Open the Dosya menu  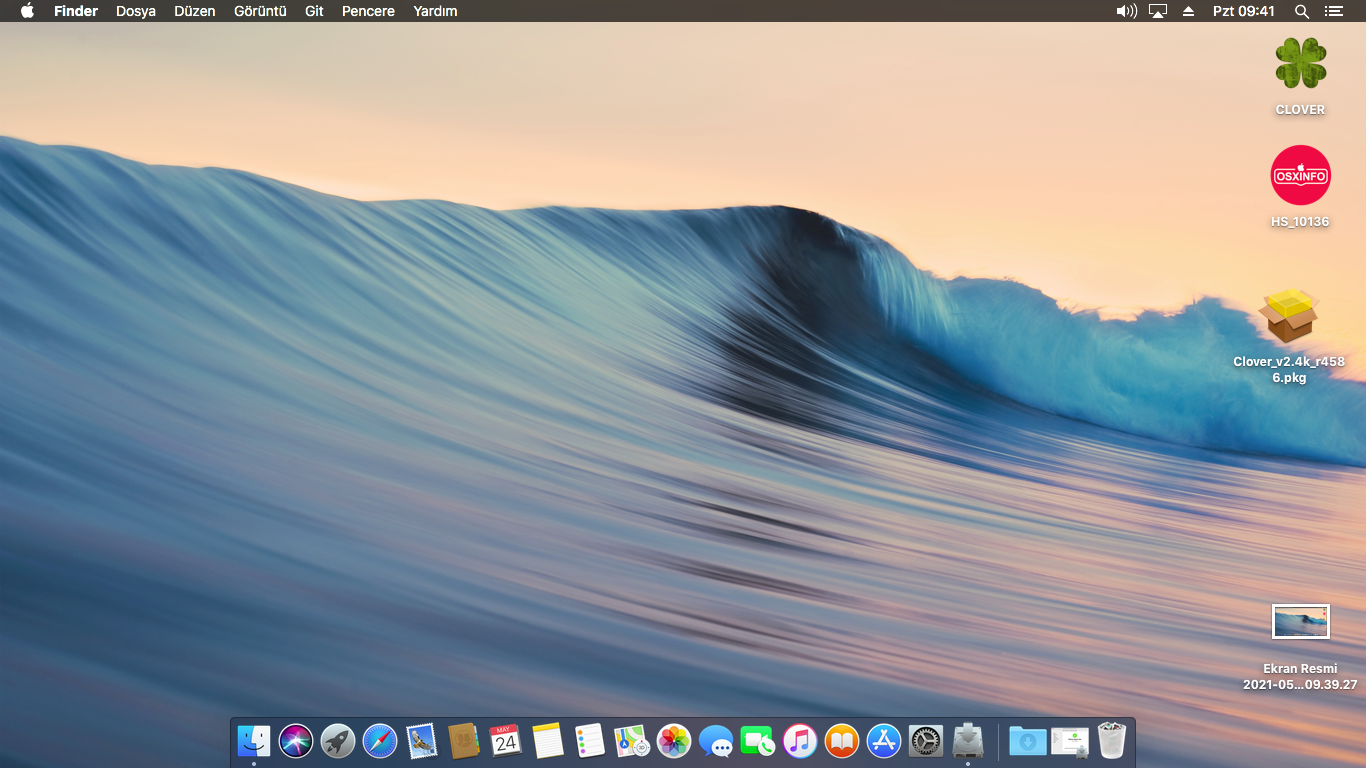click(x=136, y=11)
